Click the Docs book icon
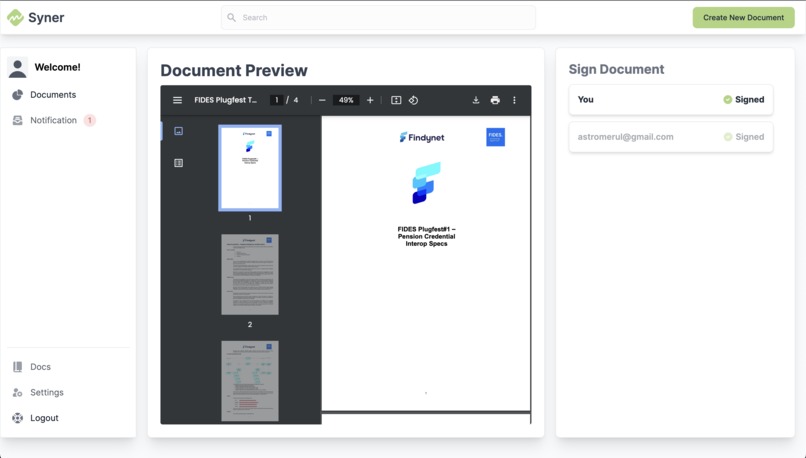 17,367
